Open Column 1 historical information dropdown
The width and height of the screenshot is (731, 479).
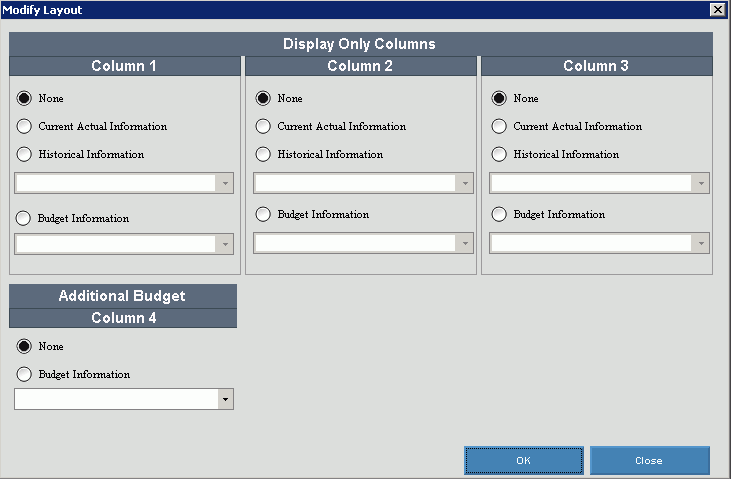pos(124,183)
